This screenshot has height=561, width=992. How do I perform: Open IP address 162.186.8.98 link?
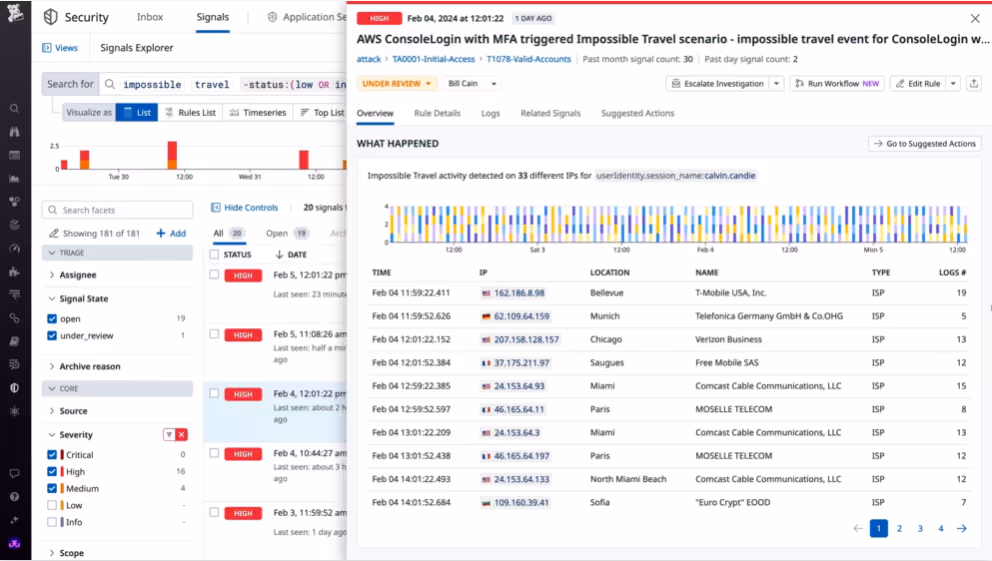[519, 293]
